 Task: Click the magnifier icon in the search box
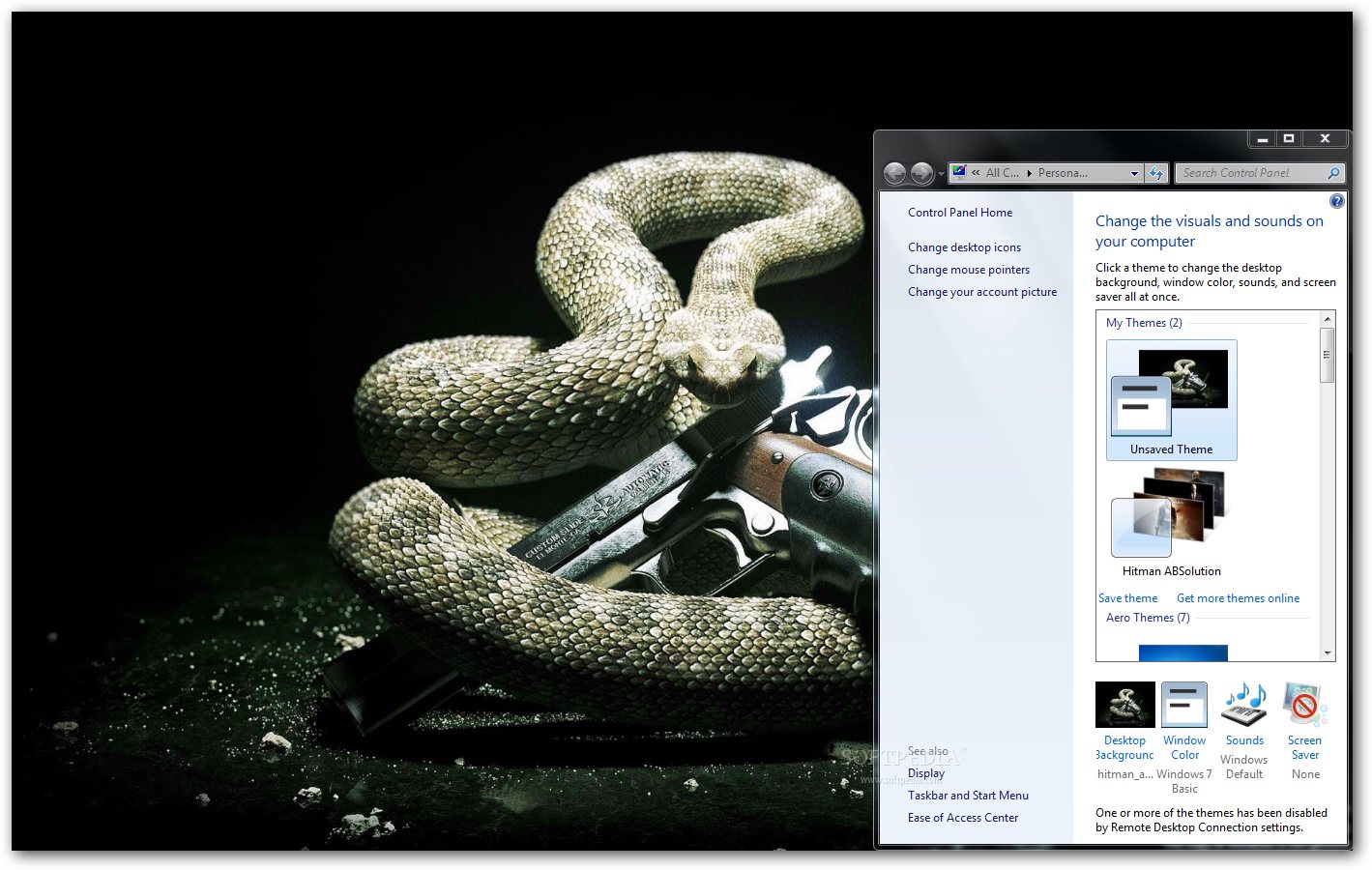coord(1335,173)
